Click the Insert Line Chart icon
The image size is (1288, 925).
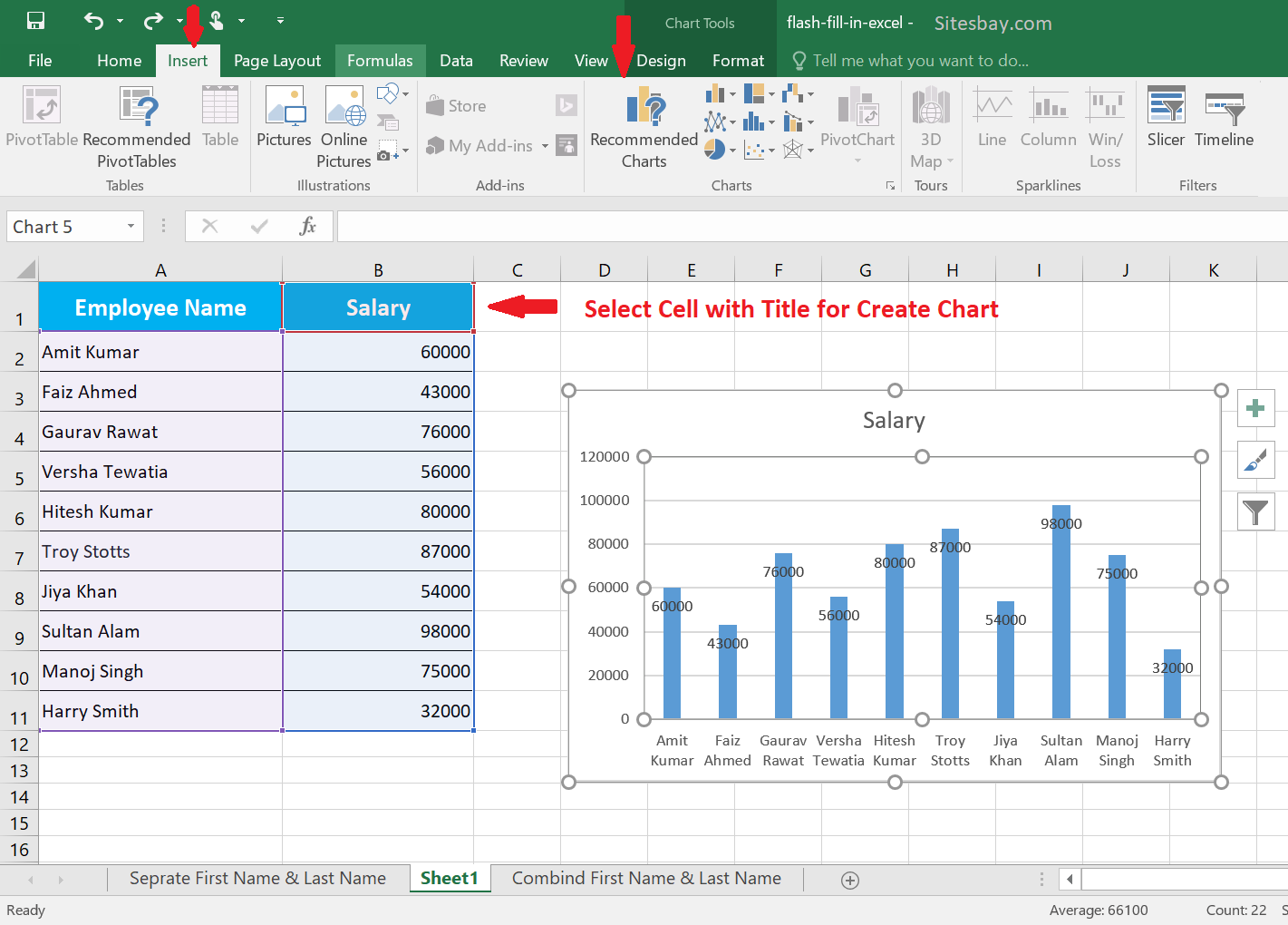click(715, 121)
